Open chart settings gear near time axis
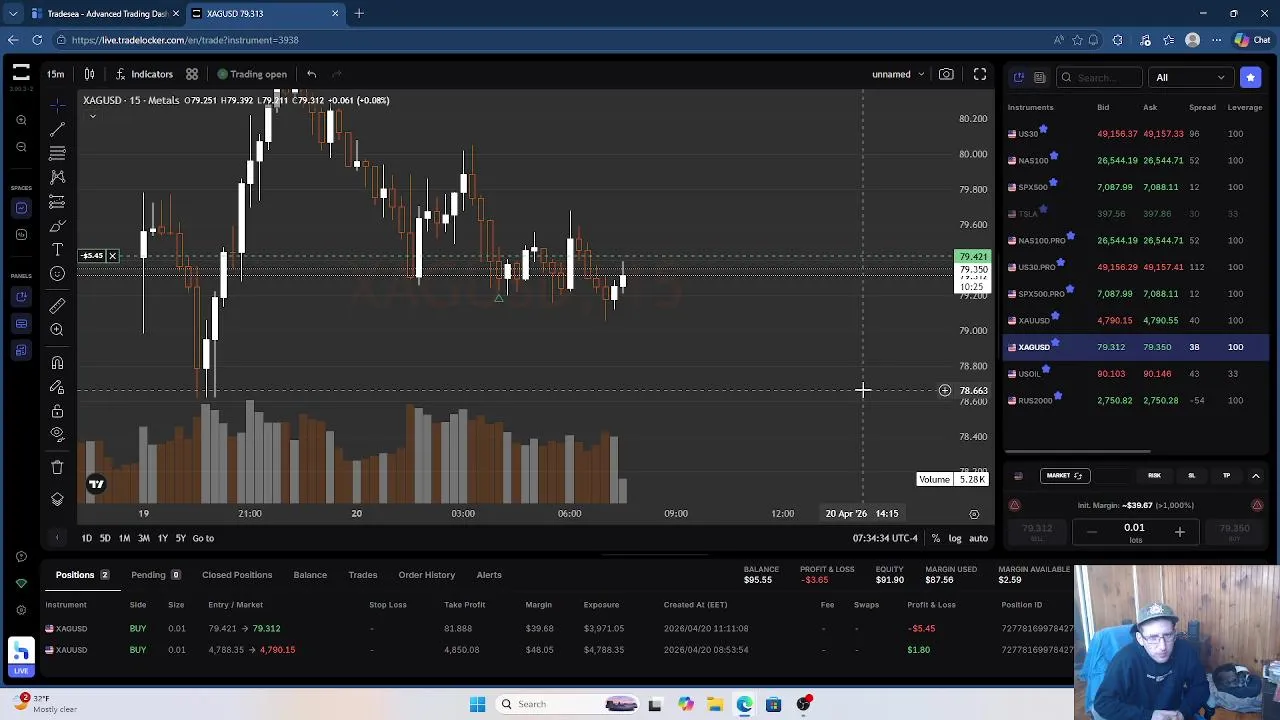The height and width of the screenshot is (720, 1280). pos(974,514)
